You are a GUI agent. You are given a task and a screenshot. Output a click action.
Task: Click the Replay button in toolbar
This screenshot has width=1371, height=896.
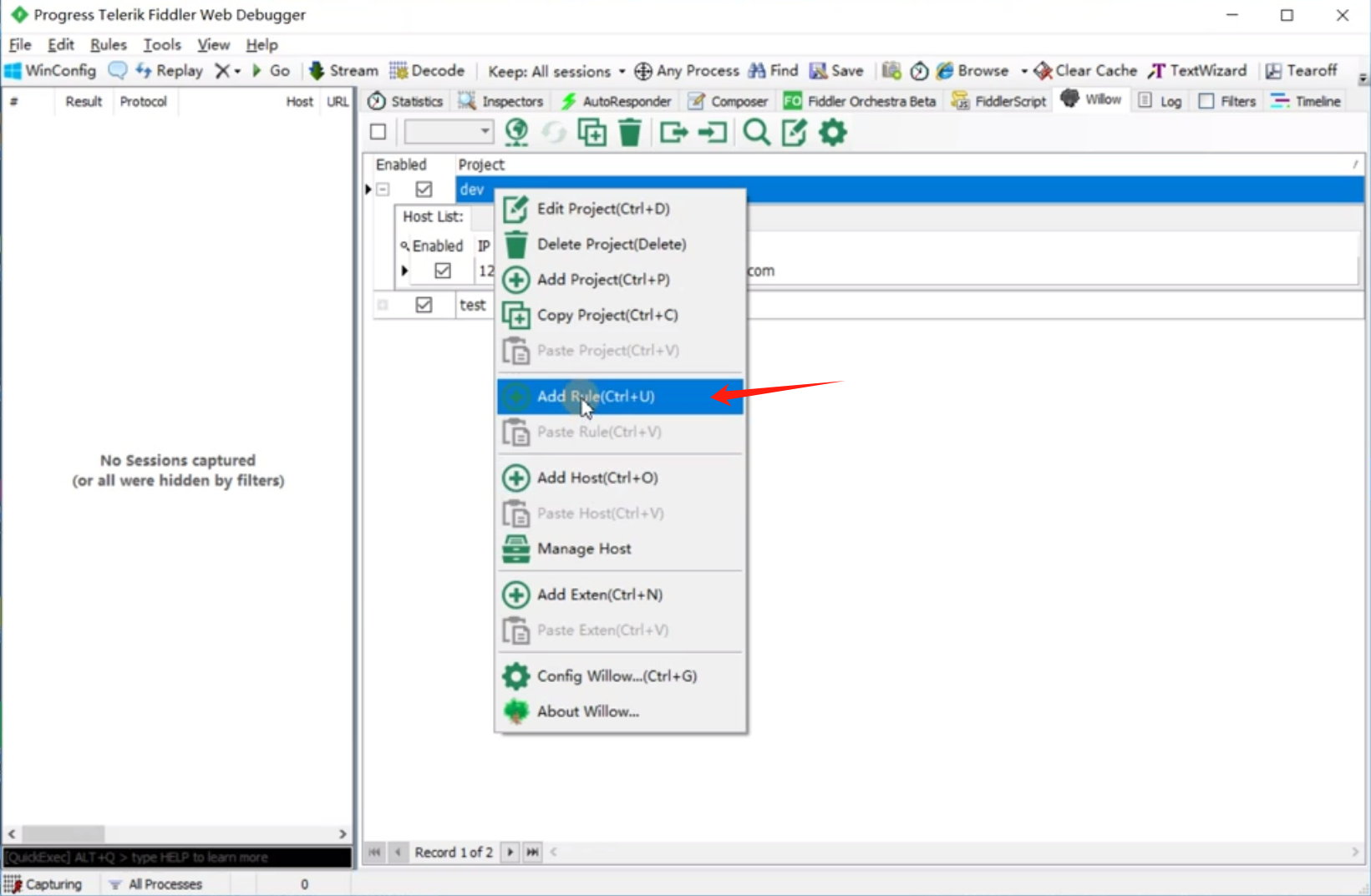170,71
